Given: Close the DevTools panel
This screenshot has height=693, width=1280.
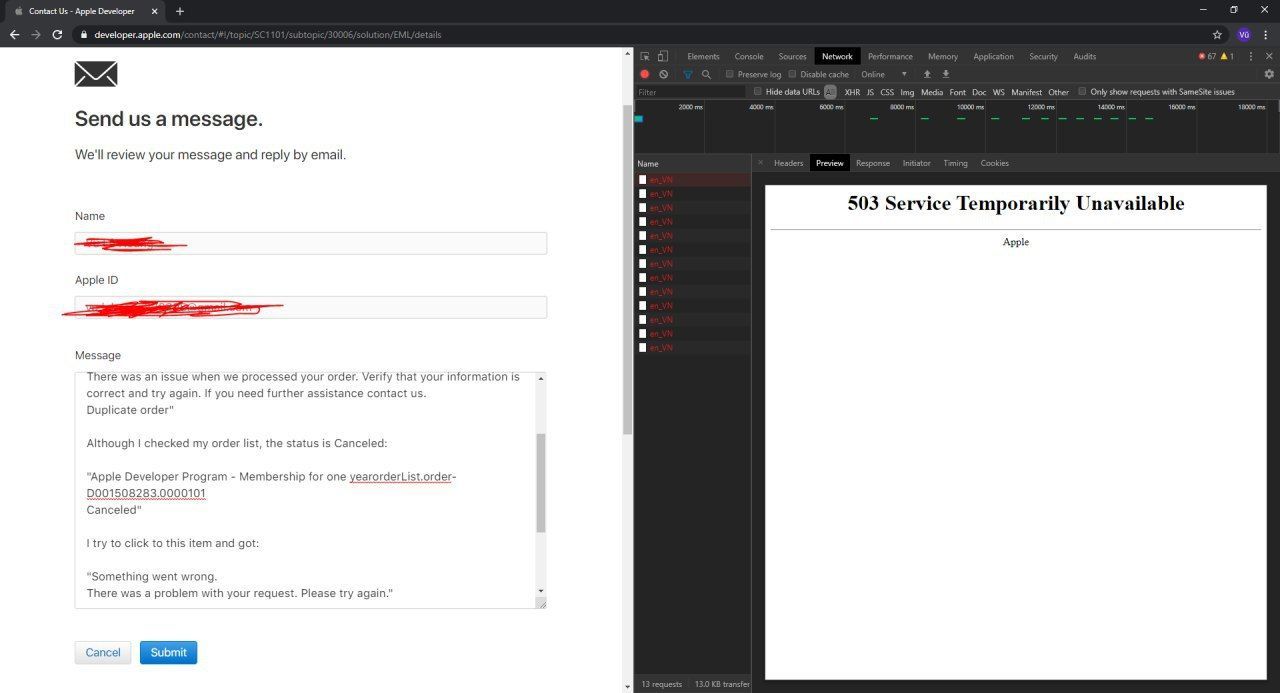Looking at the screenshot, I should [1269, 56].
